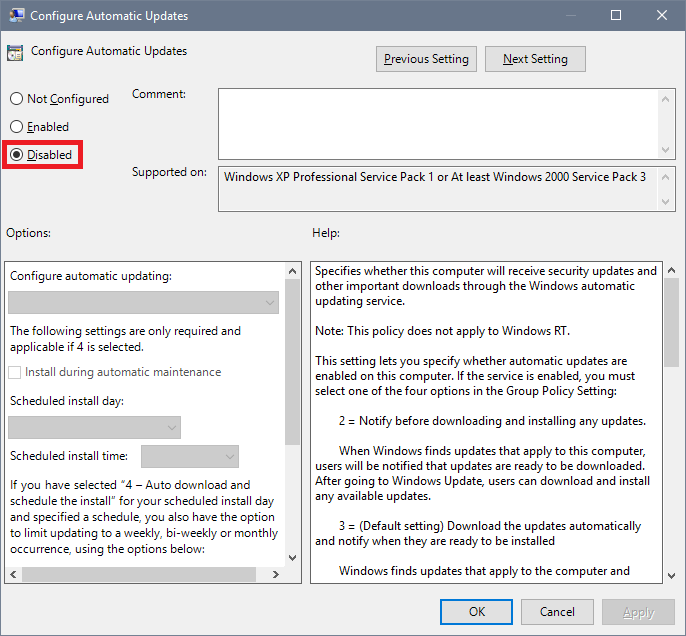
Task: Click Options panel vertical scrollbar thumb
Action: tap(293, 362)
